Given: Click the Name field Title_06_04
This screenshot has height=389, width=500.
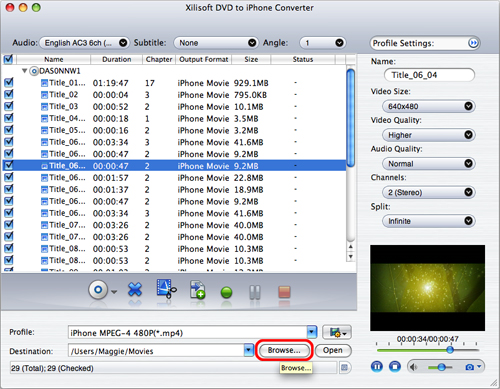Looking at the screenshot, I should [x=429, y=75].
